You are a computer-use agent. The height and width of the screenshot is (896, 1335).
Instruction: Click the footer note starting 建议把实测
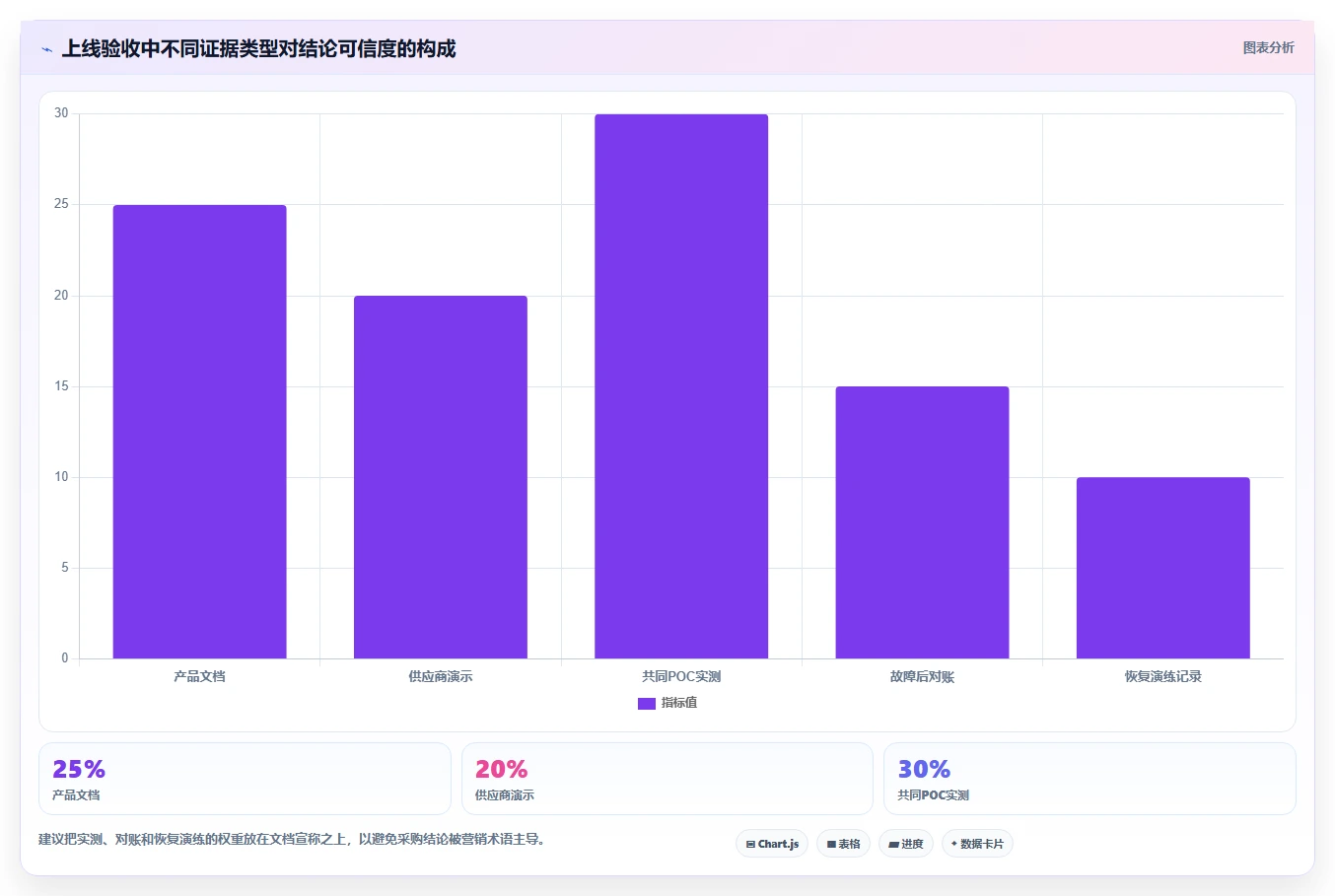[x=292, y=840]
